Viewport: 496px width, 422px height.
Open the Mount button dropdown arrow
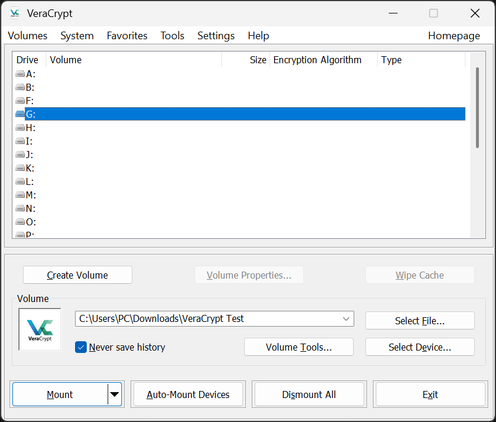[x=115, y=394]
